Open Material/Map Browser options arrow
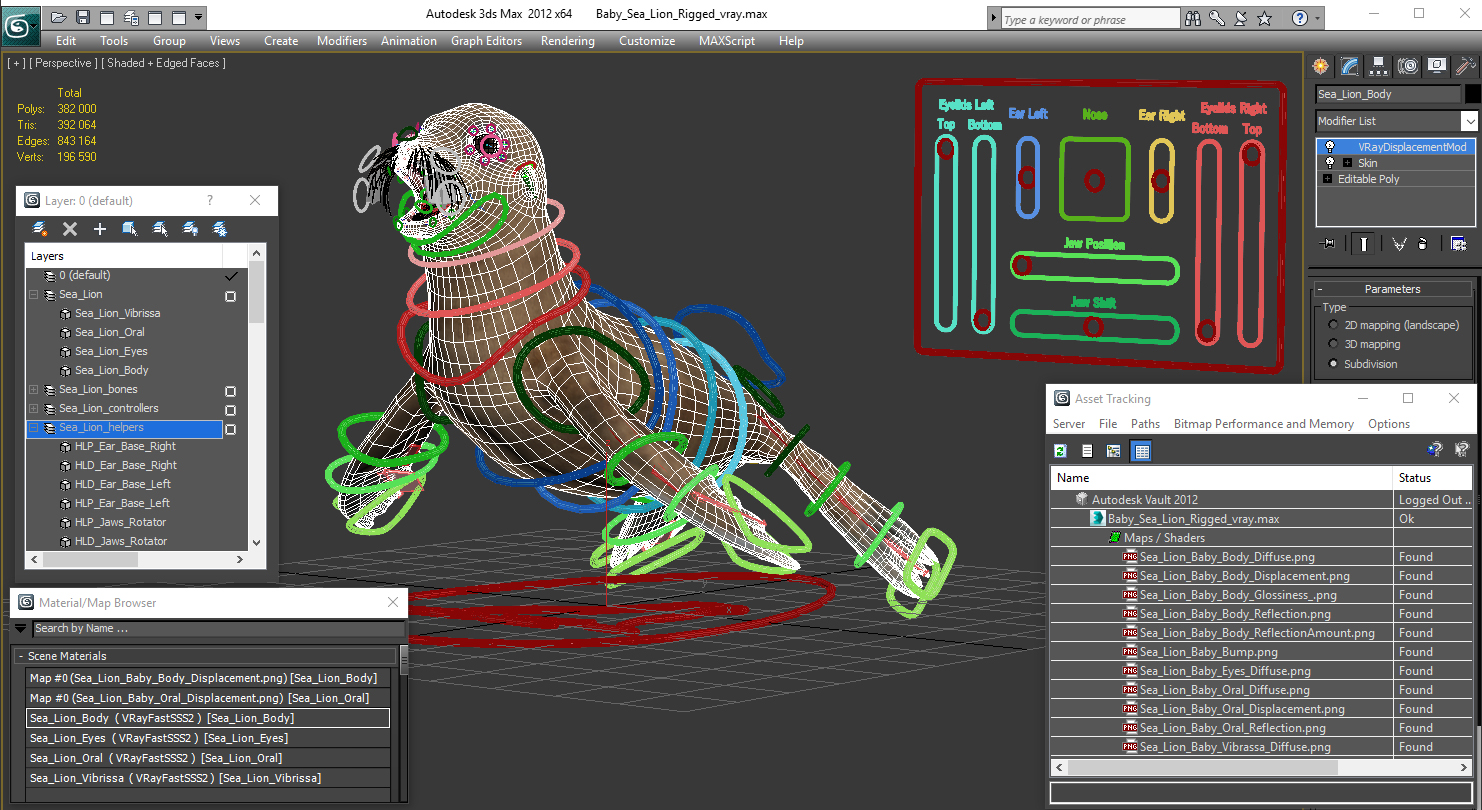This screenshot has height=810, width=1482. (21, 629)
